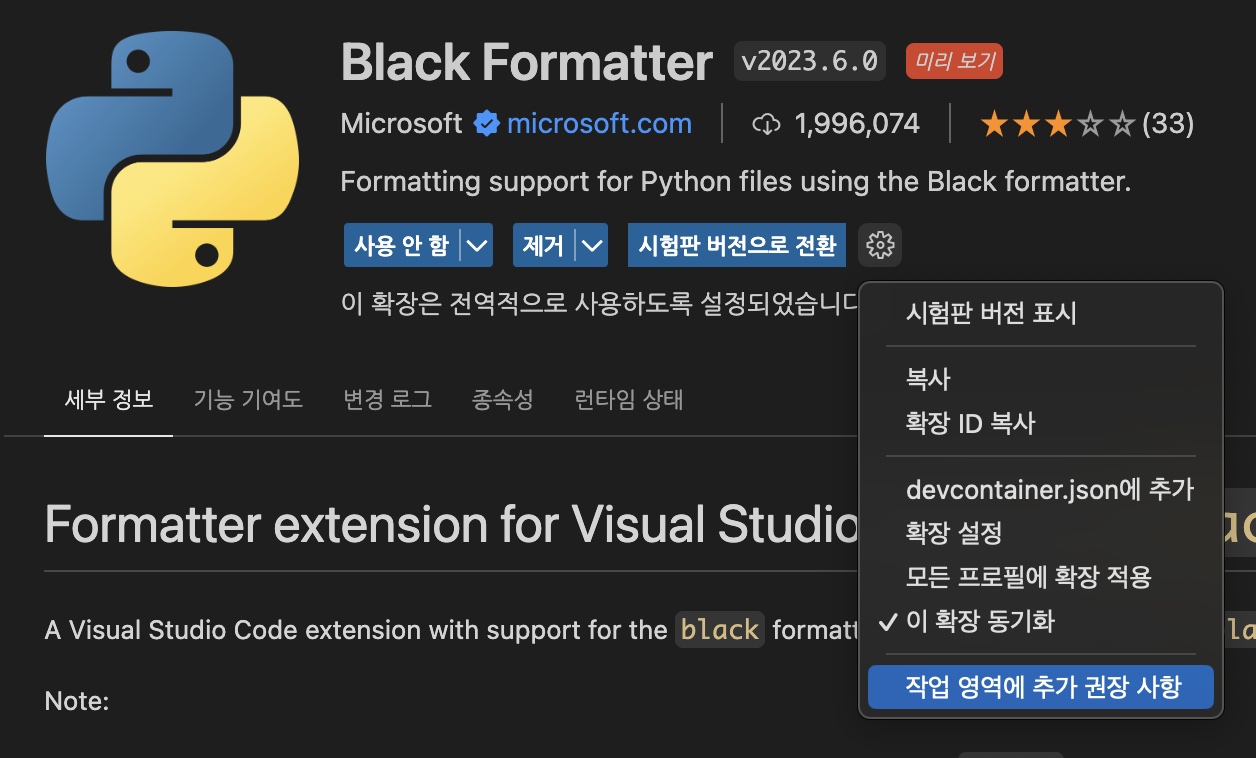Choose 모든 프로필에 확장 적용 menu item
Screen dimensions: 1256x758
coord(1040,577)
